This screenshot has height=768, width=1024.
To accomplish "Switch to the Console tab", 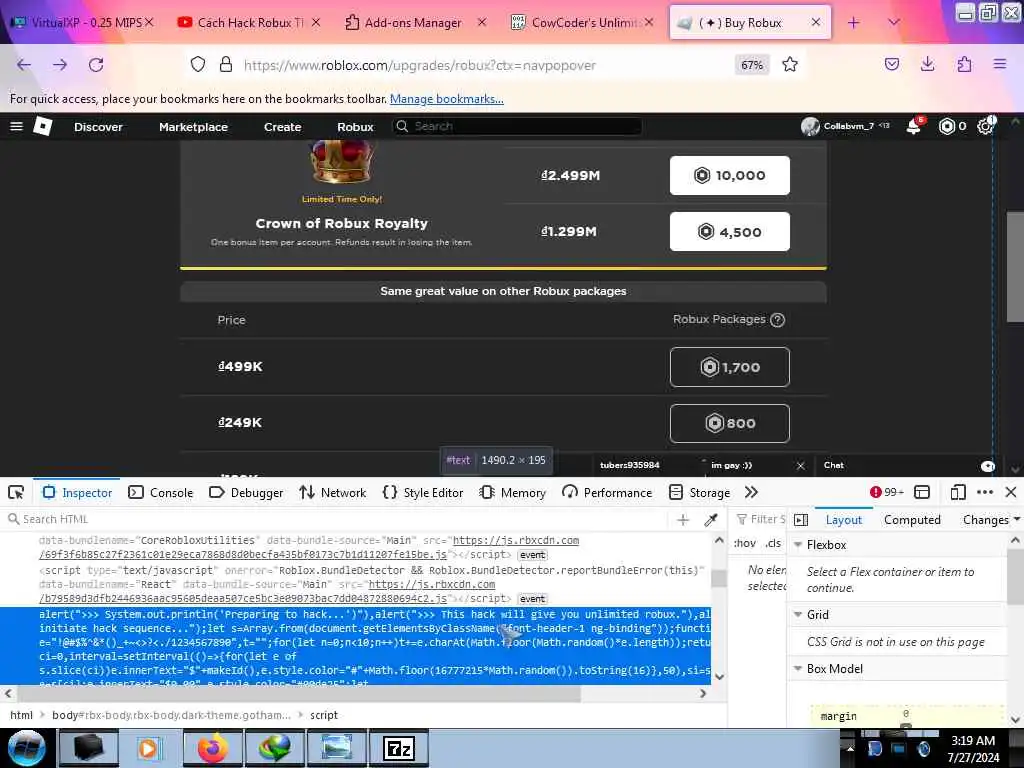I will (x=161, y=492).
